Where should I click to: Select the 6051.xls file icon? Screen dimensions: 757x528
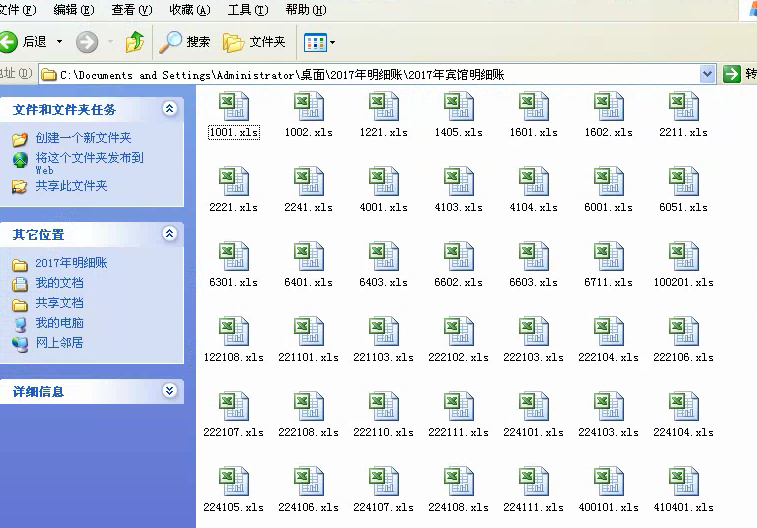[x=684, y=181]
